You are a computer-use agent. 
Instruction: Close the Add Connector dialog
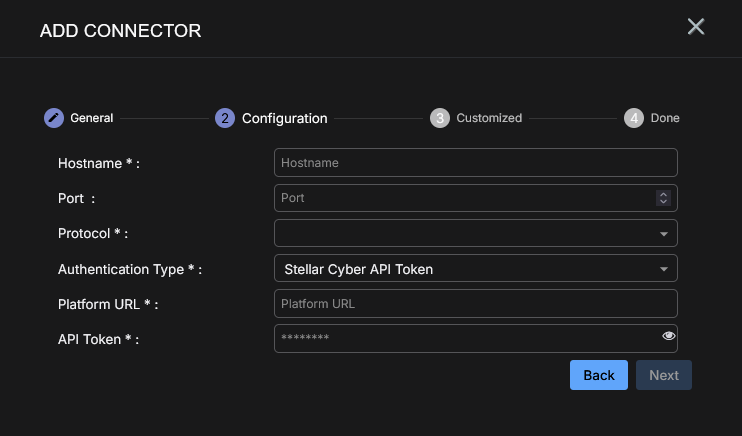[x=696, y=27]
